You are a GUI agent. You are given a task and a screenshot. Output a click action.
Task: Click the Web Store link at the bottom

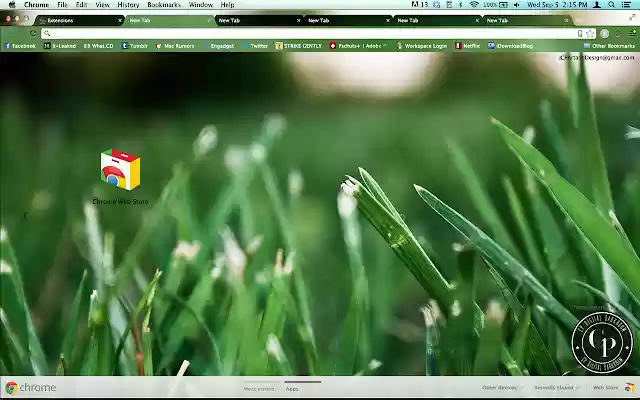606,387
